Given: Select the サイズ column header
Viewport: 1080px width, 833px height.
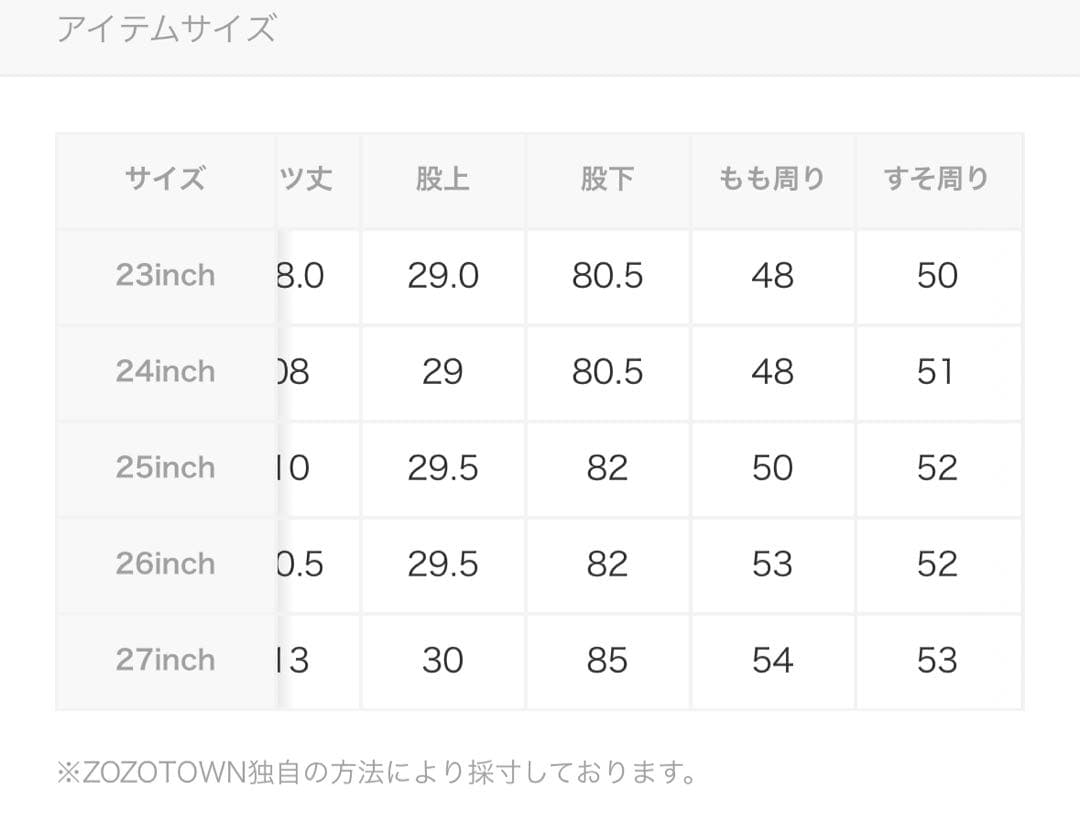Looking at the screenshot, I should tap(165, 179).
